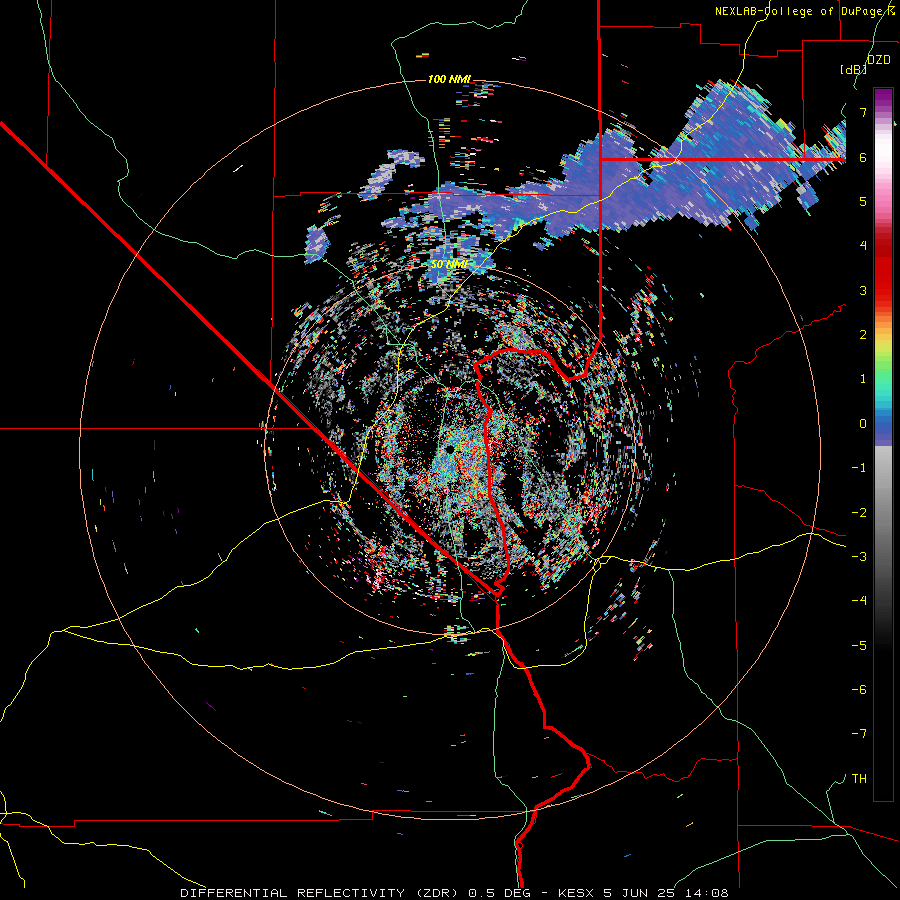
Task: Click the '7' value on the dB scale
Action: (x=863, y=112)
